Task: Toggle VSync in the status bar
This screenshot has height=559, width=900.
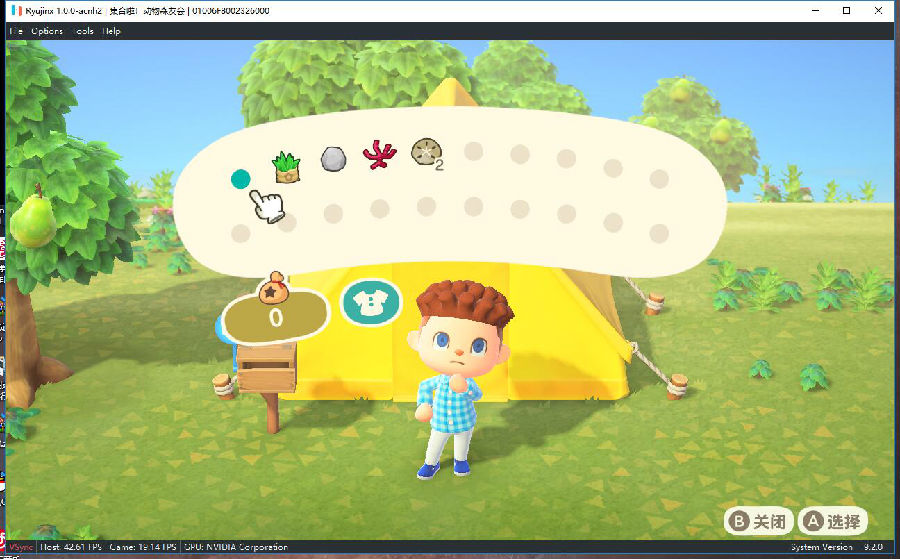Action: tap(21, 547)
